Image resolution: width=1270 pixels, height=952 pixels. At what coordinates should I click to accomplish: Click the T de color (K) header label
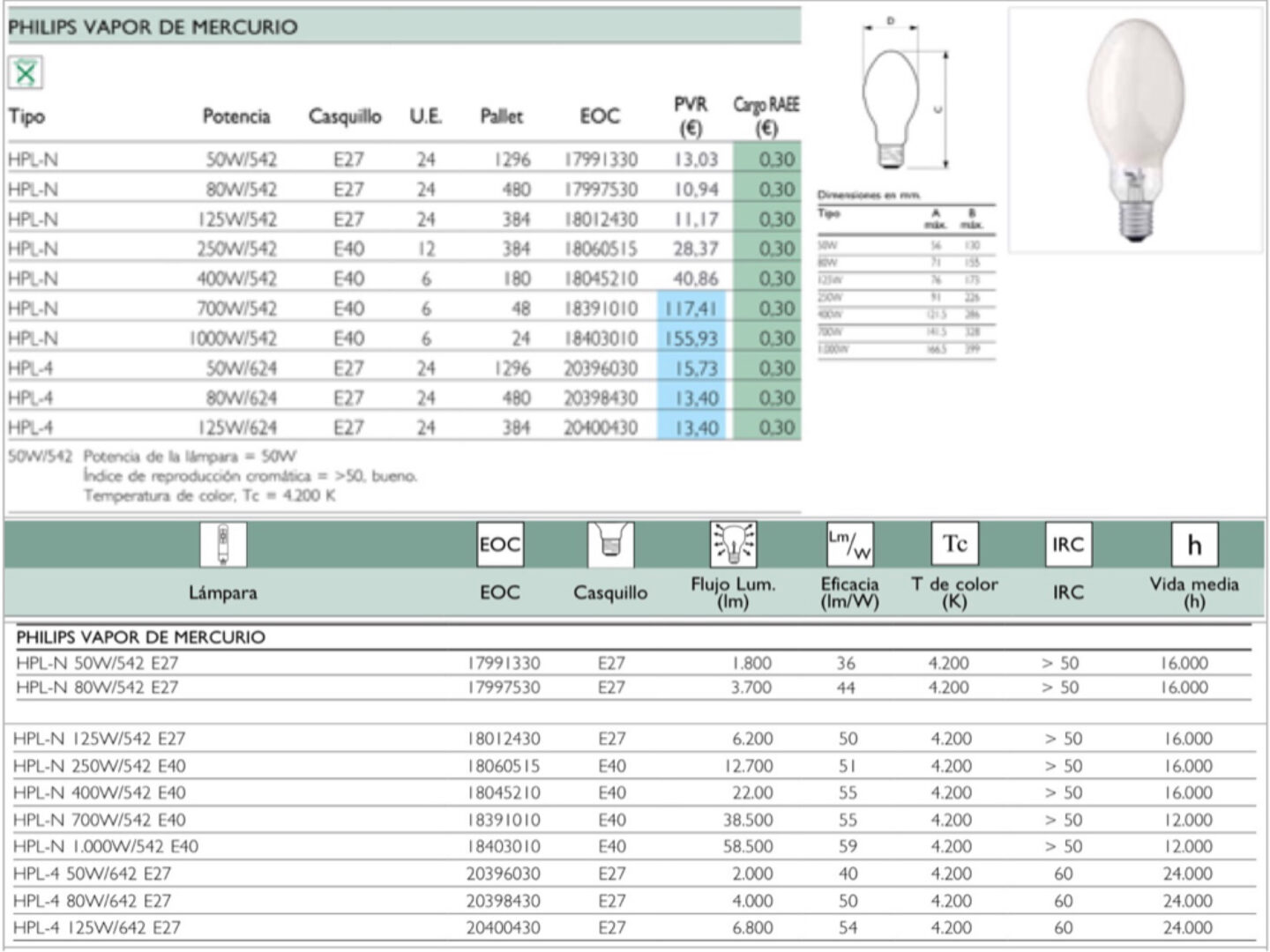coord(954,592)
